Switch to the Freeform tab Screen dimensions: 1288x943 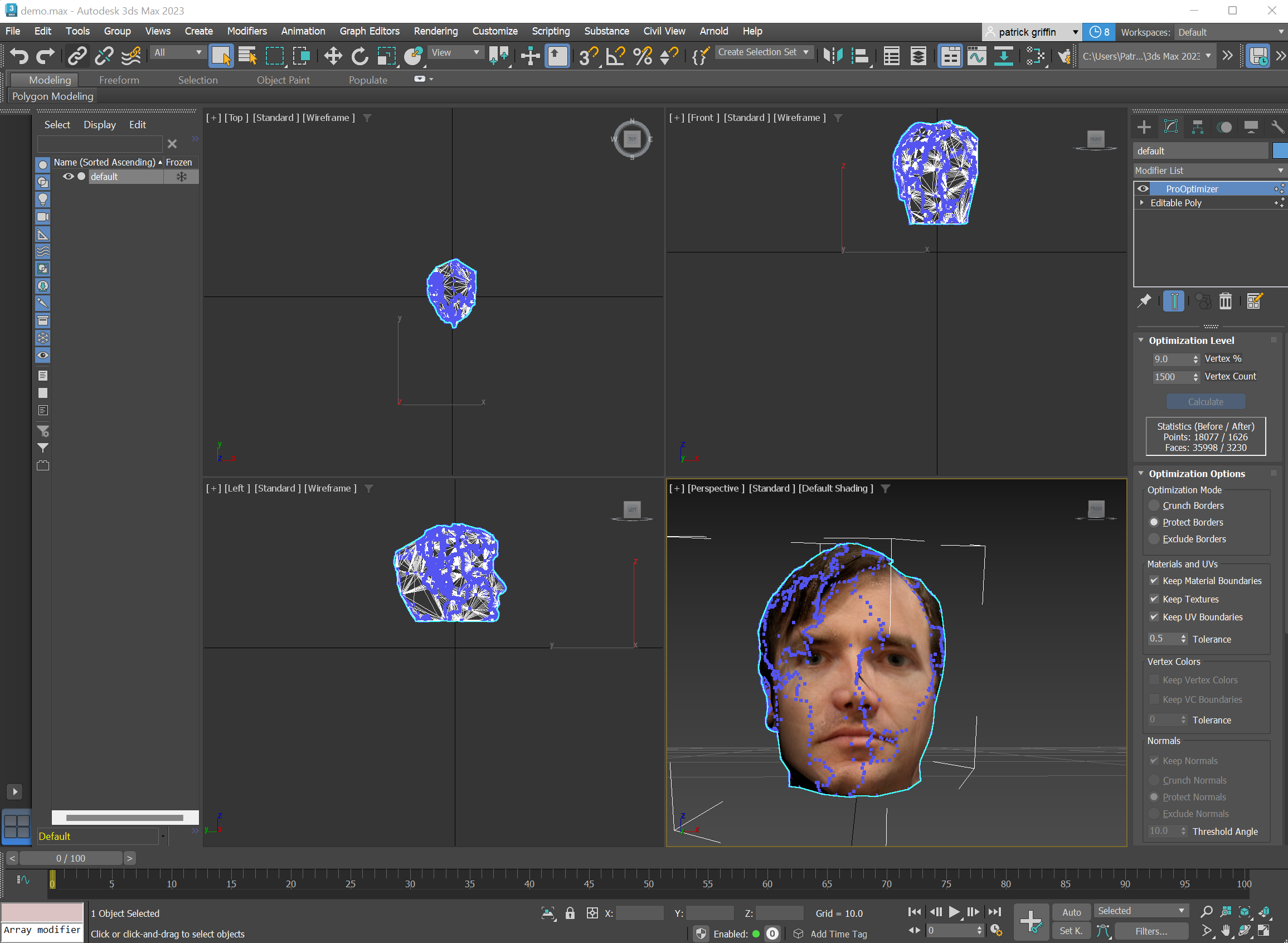click(119, 80)
